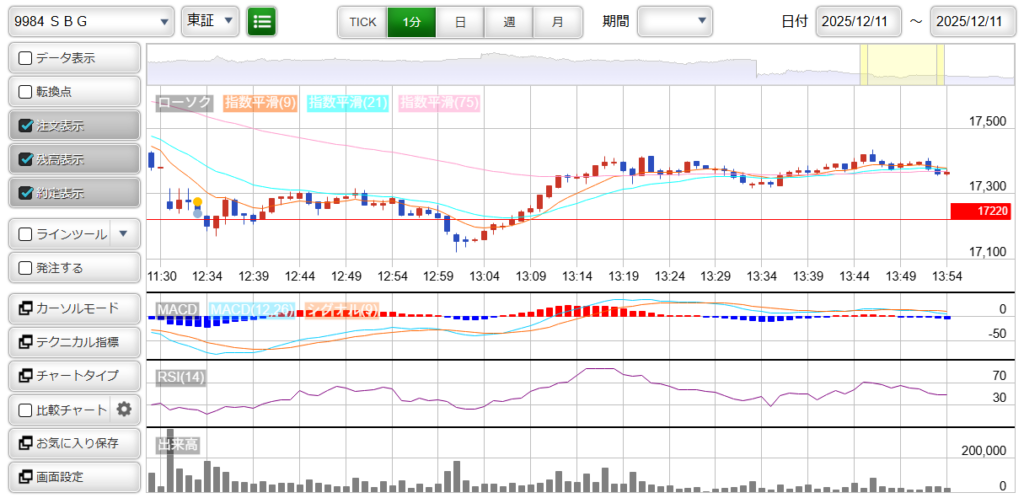This screenshot has width=1024, height=498.
Task: Select the 週 weekly interval tab
Action: (509, 21)
